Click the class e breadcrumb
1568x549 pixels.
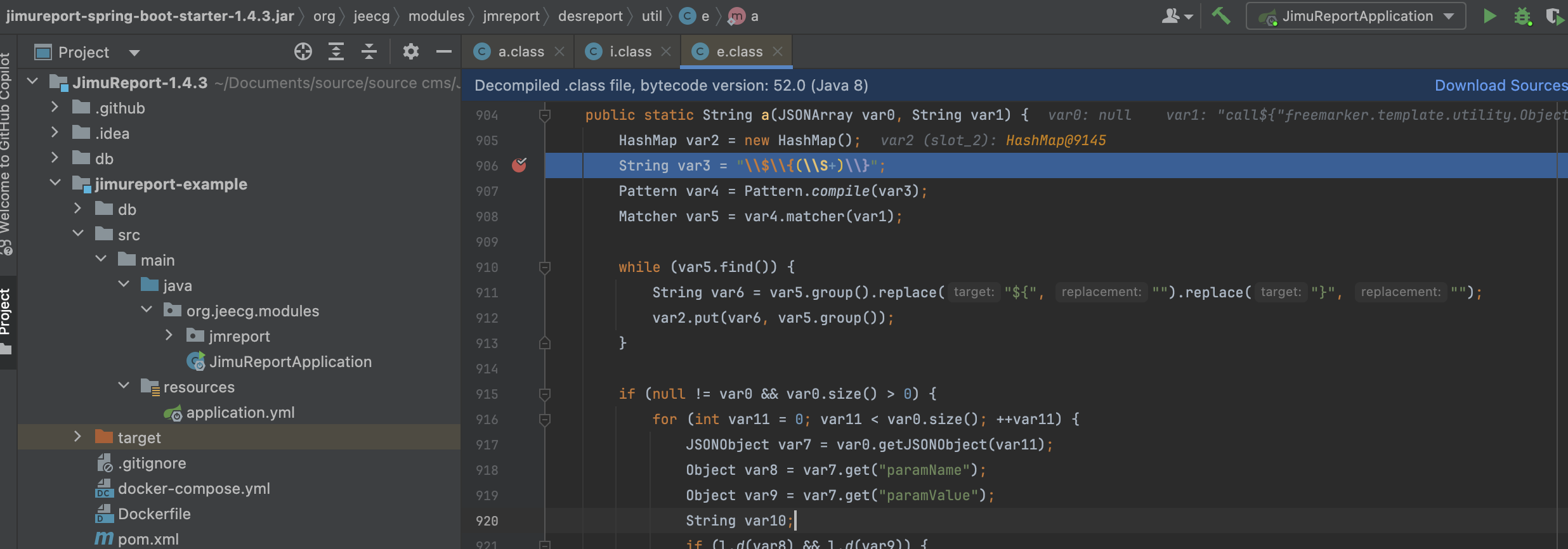[x=695, y=16]
